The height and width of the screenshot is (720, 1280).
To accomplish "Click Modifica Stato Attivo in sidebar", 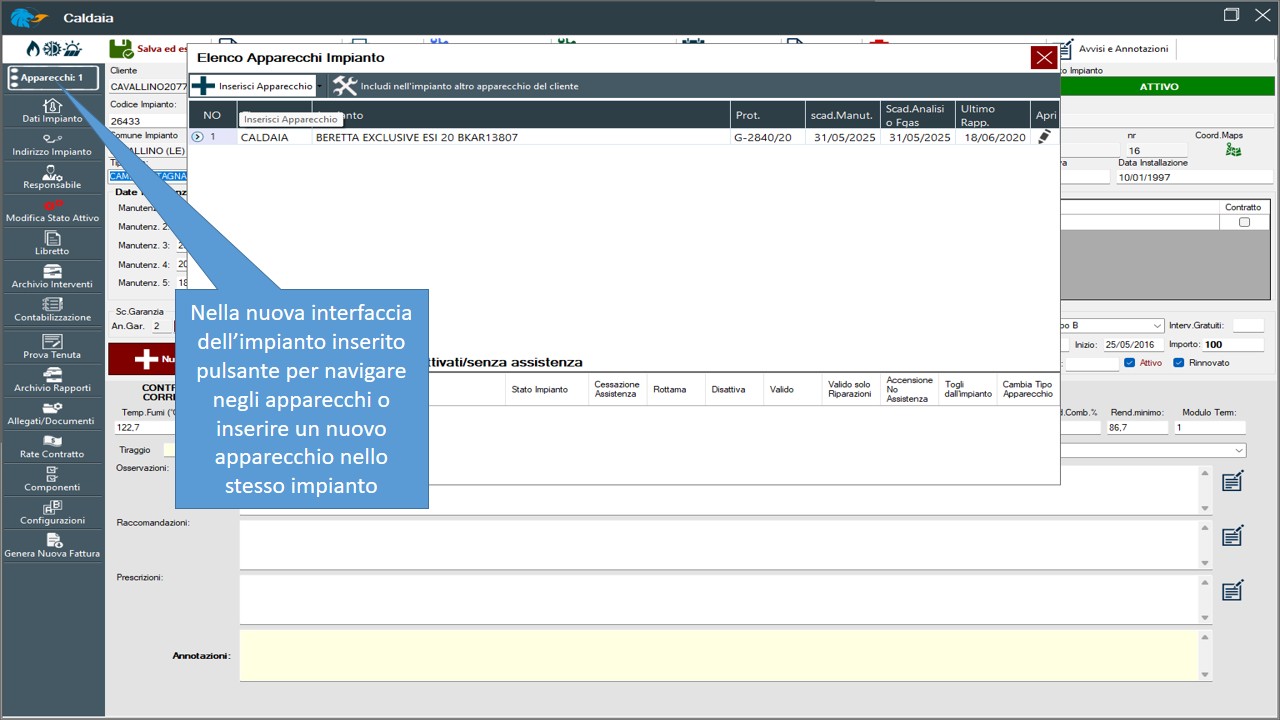I will pyautogui.click(x=52, y=210).
